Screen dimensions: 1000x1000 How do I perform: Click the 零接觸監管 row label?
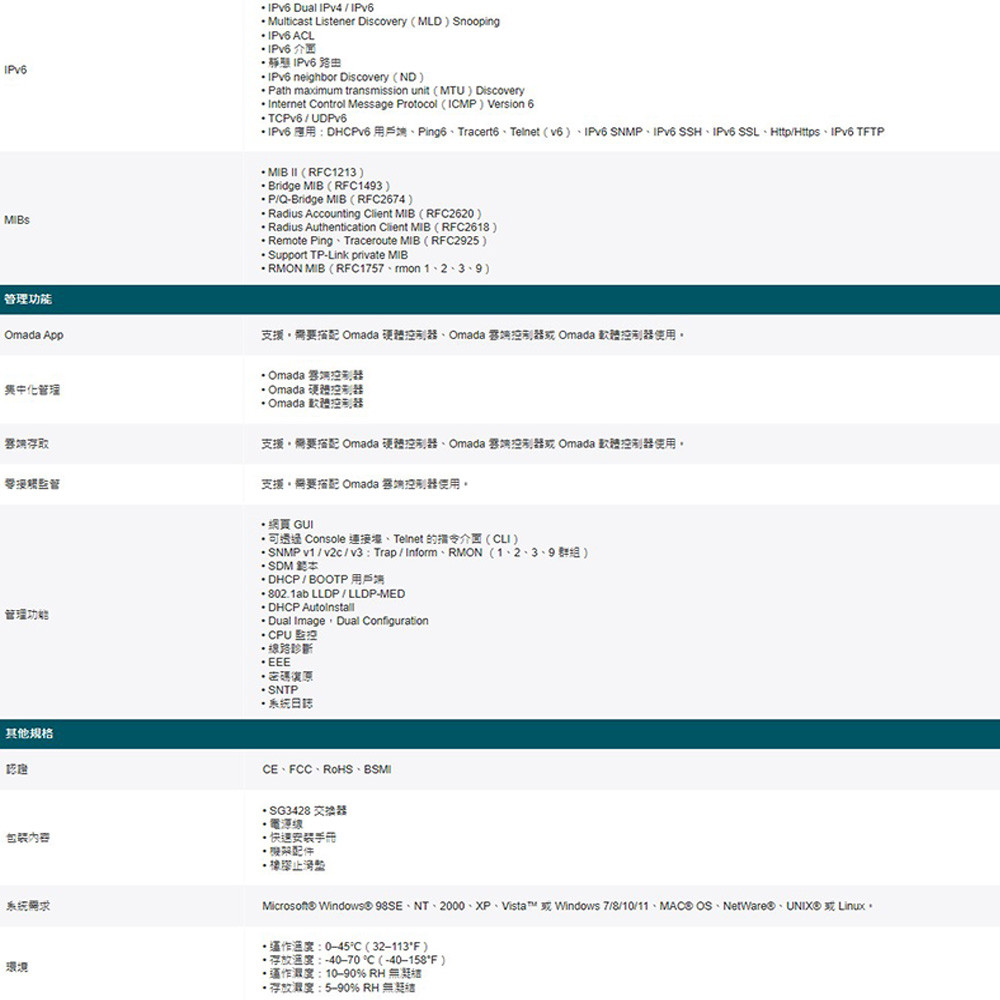(x=32, y=484)
